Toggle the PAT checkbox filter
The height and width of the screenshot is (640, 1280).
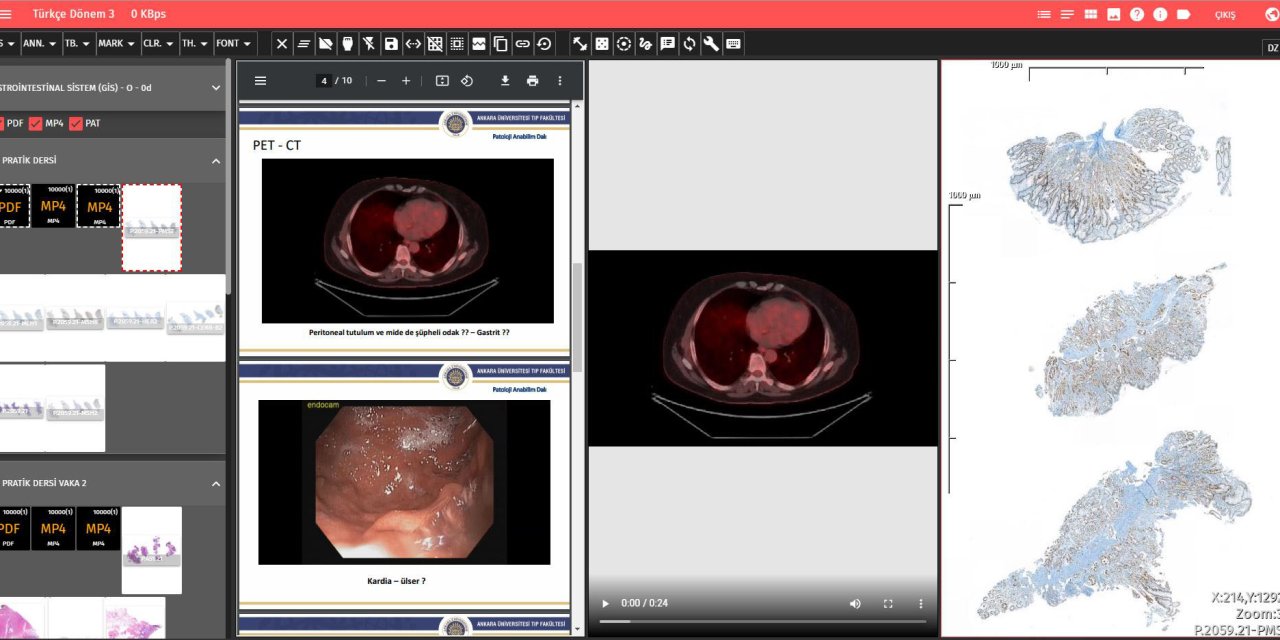pyautogui.click(x=76, y=123)
